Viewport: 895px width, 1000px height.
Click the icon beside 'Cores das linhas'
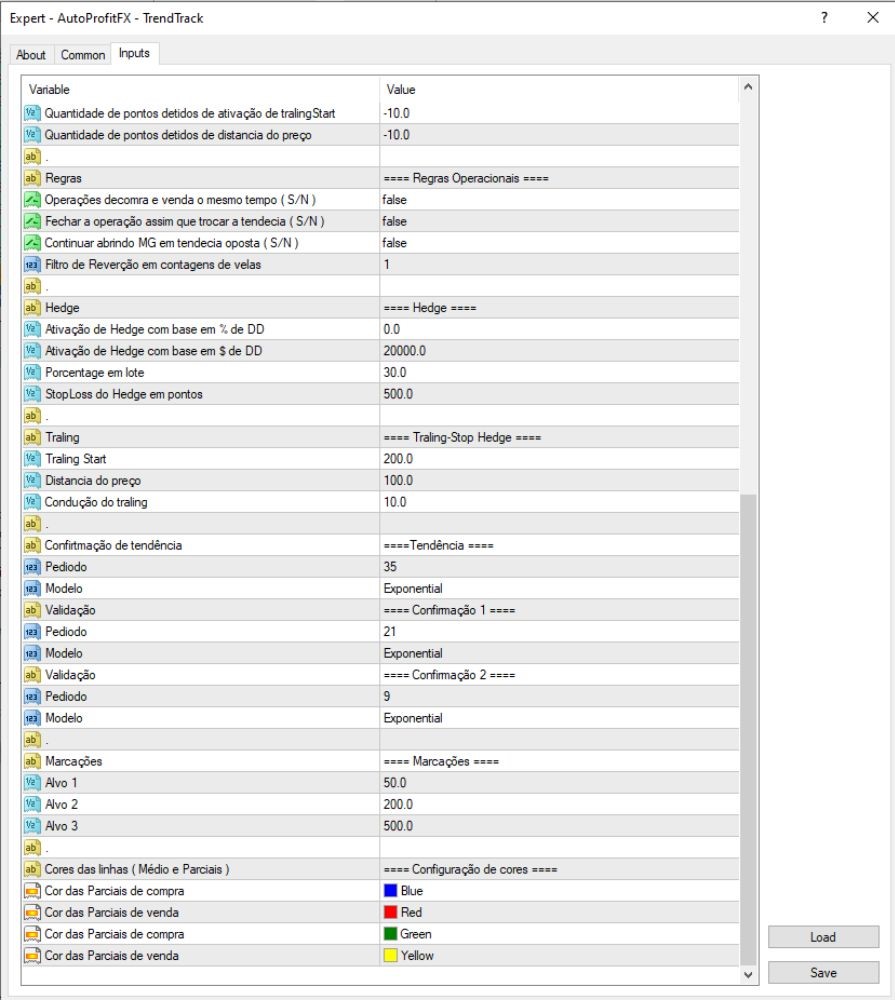[x=32, y=869]
